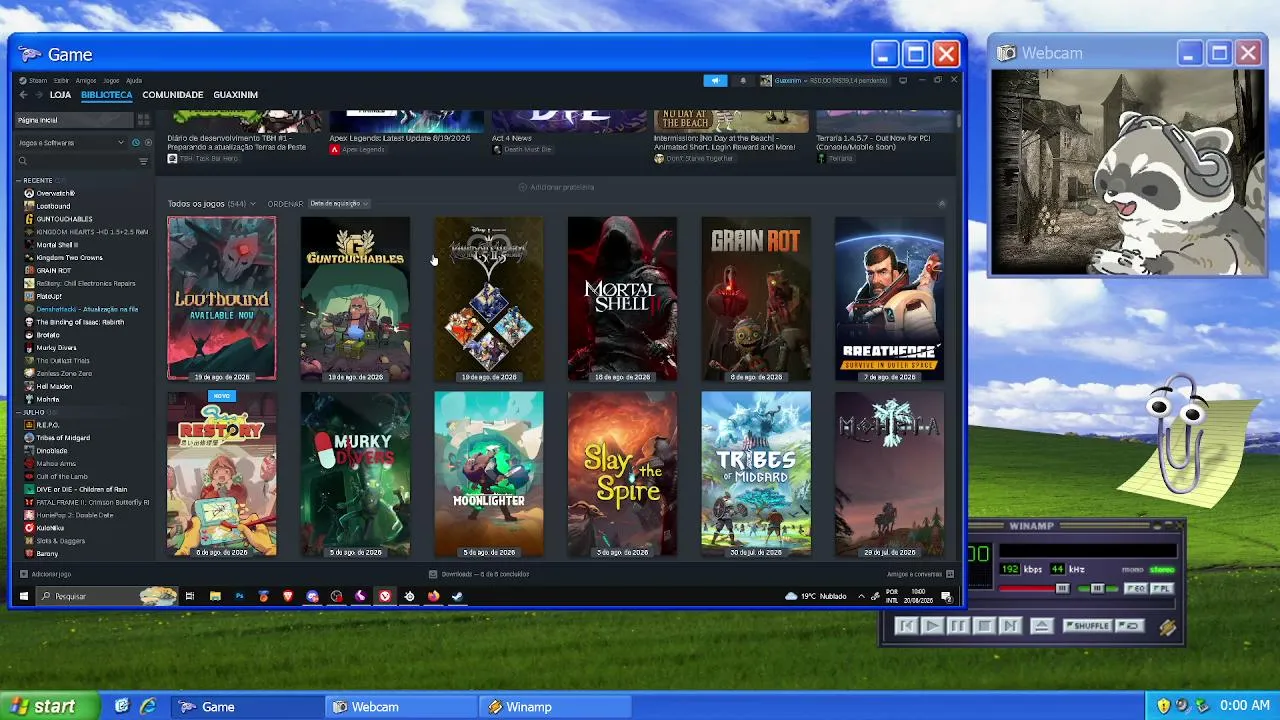
Task: Open the Exibir menu
Action: pyautogui.click(x=61, y=81)
